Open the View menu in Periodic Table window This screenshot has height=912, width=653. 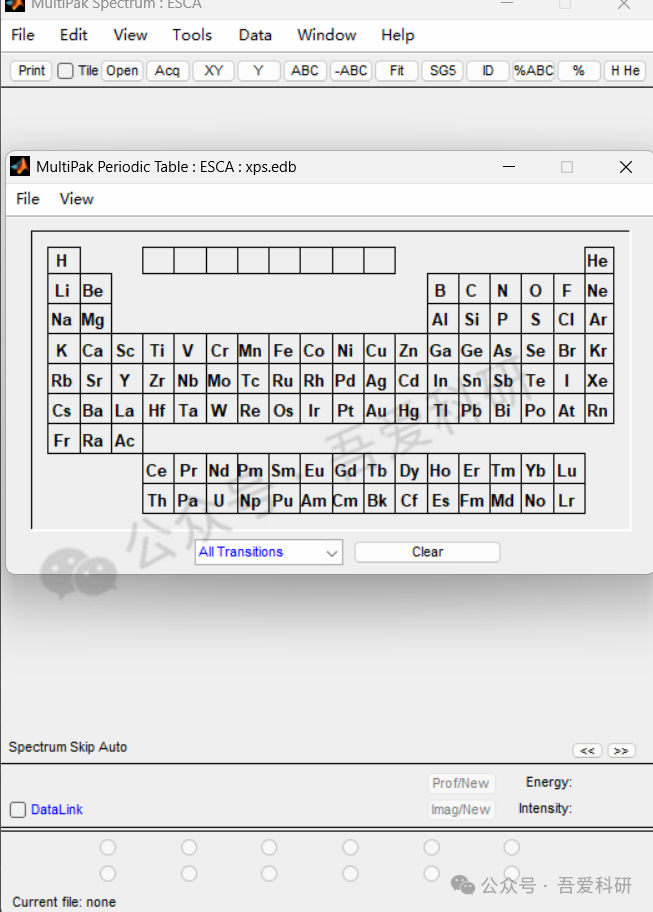76,199
